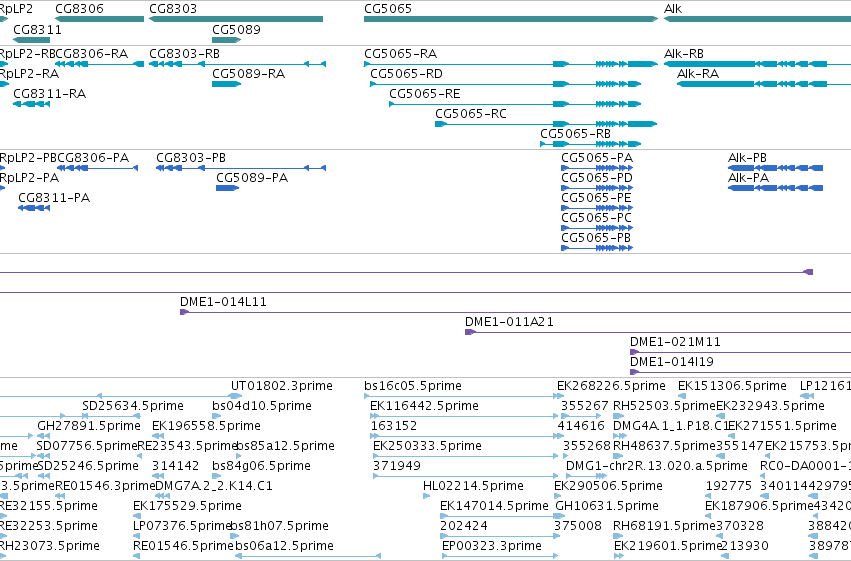
Task: Select protein Alk-PA
Action: pyautogui.click(x=776, y=188)
